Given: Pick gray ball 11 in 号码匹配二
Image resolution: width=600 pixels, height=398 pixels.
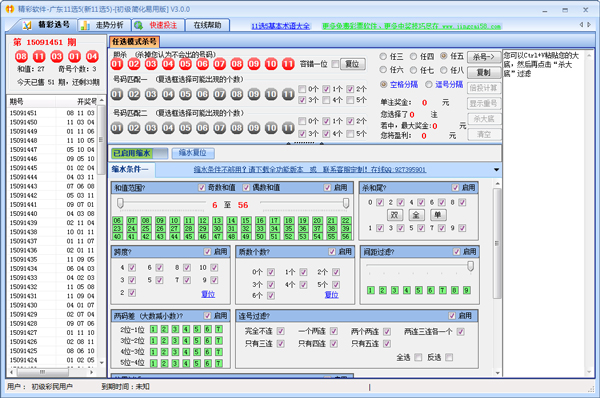Looking at the screenshot, I should (x=288, y=128).
